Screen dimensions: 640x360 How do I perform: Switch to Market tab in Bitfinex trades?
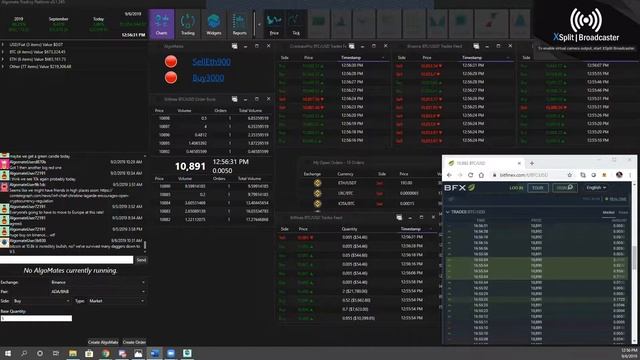[608, 212]
